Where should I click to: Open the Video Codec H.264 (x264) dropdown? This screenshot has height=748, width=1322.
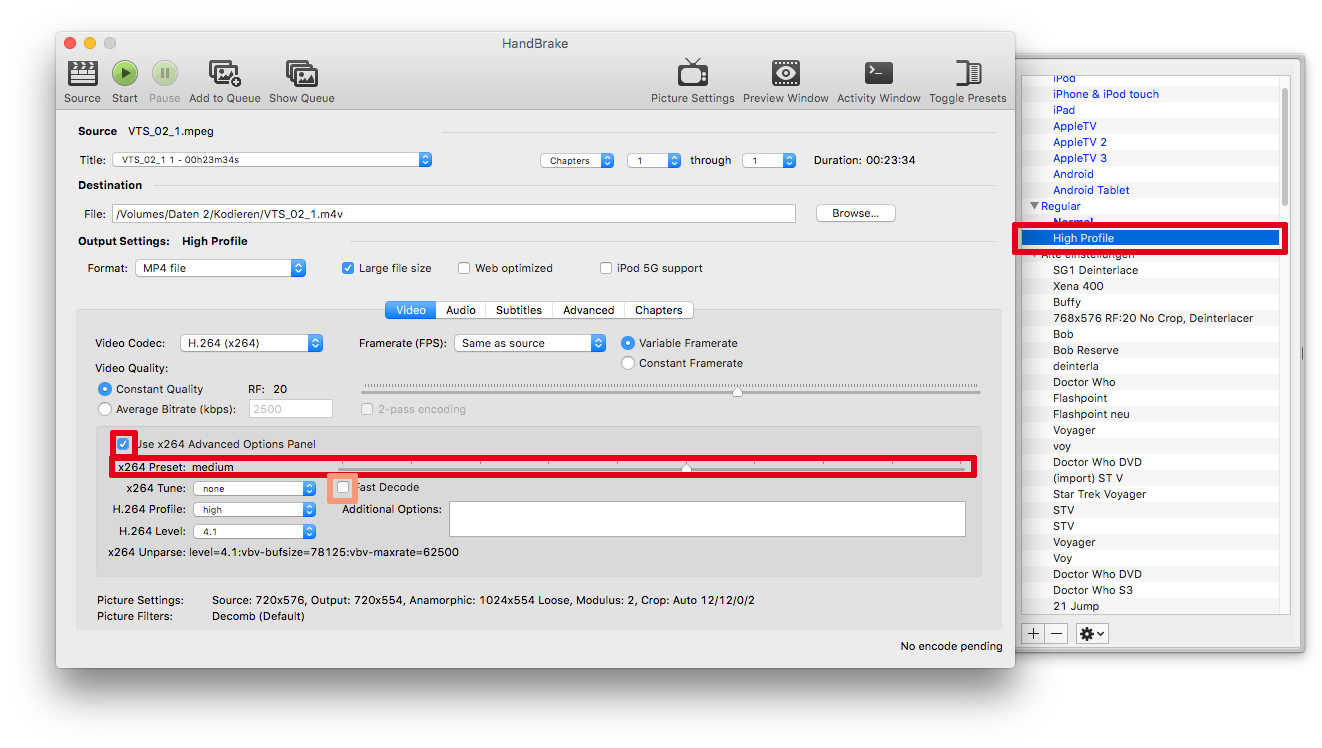[252, 343]
